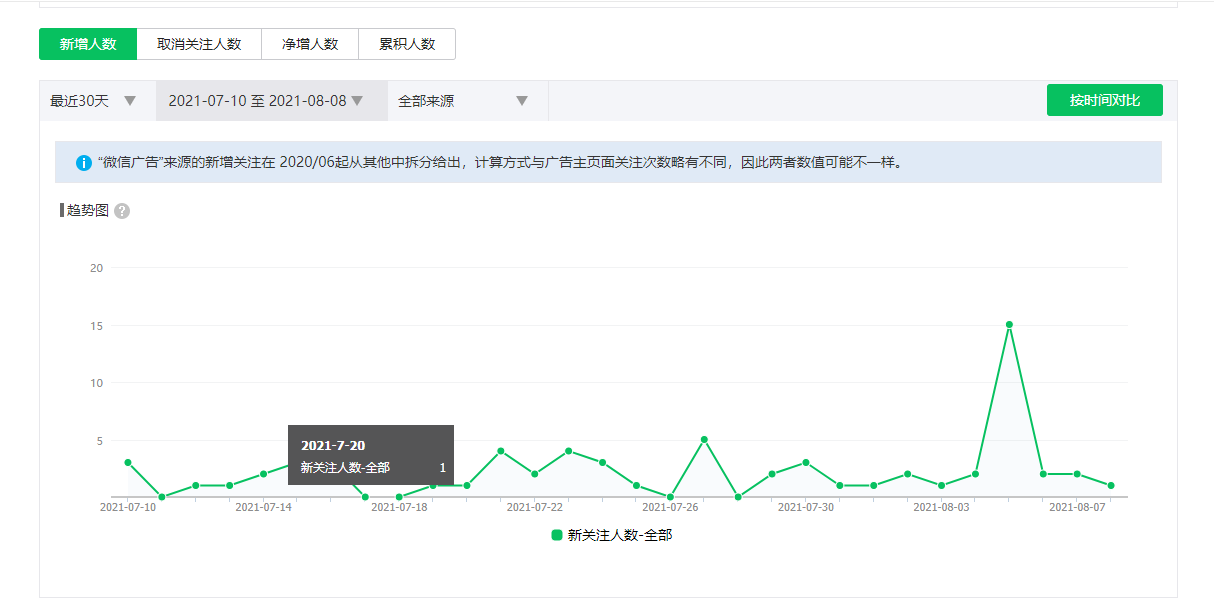Click the last data point on the chart line
The width and height of the screenshot is (1214, 611).
coord(1111,486)
